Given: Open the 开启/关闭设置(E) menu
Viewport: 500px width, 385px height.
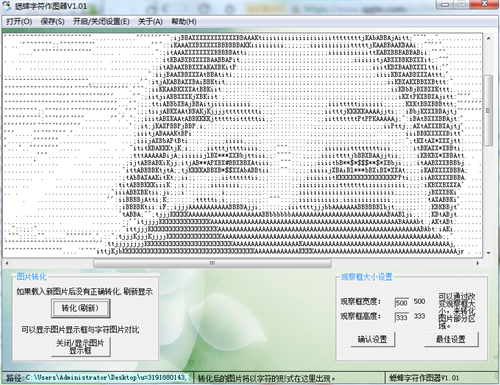Looking at the screenshot, I should click(x=101, y=22).
